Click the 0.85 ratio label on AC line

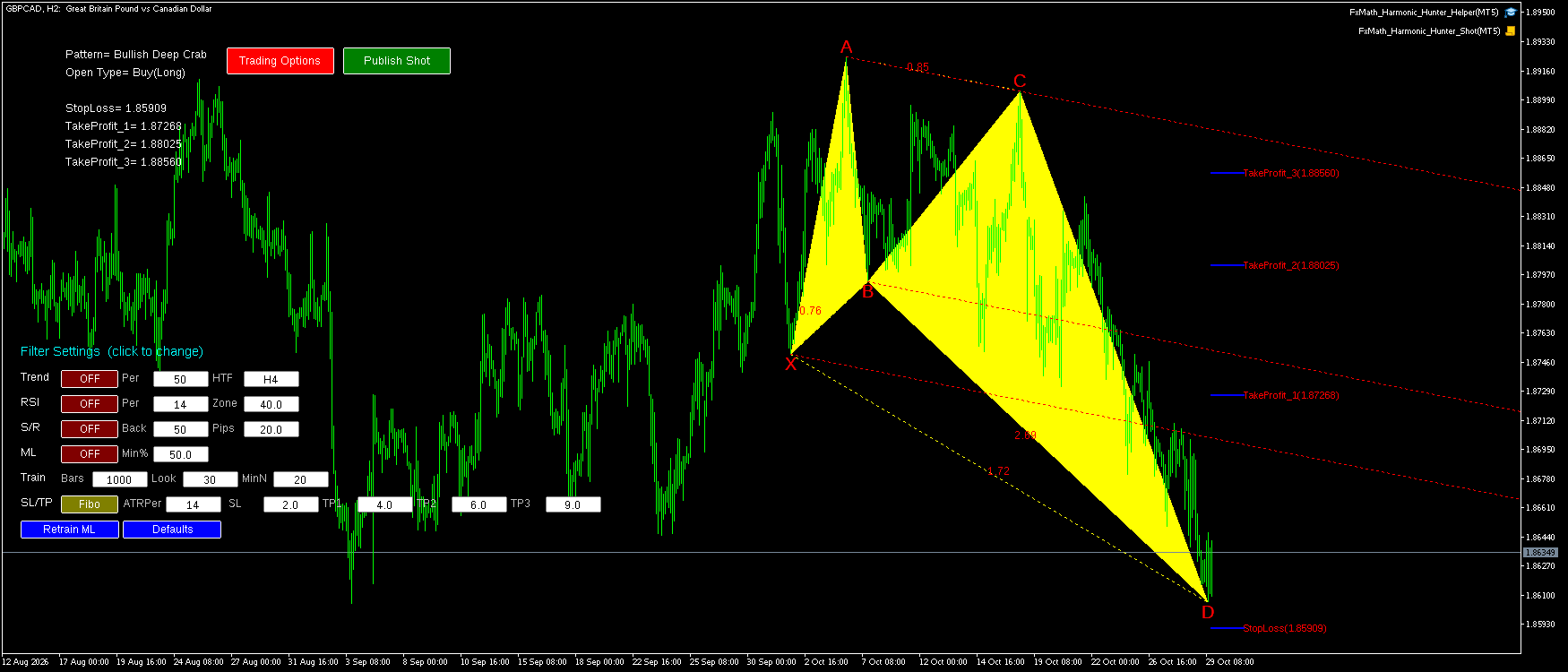(918, 67)
